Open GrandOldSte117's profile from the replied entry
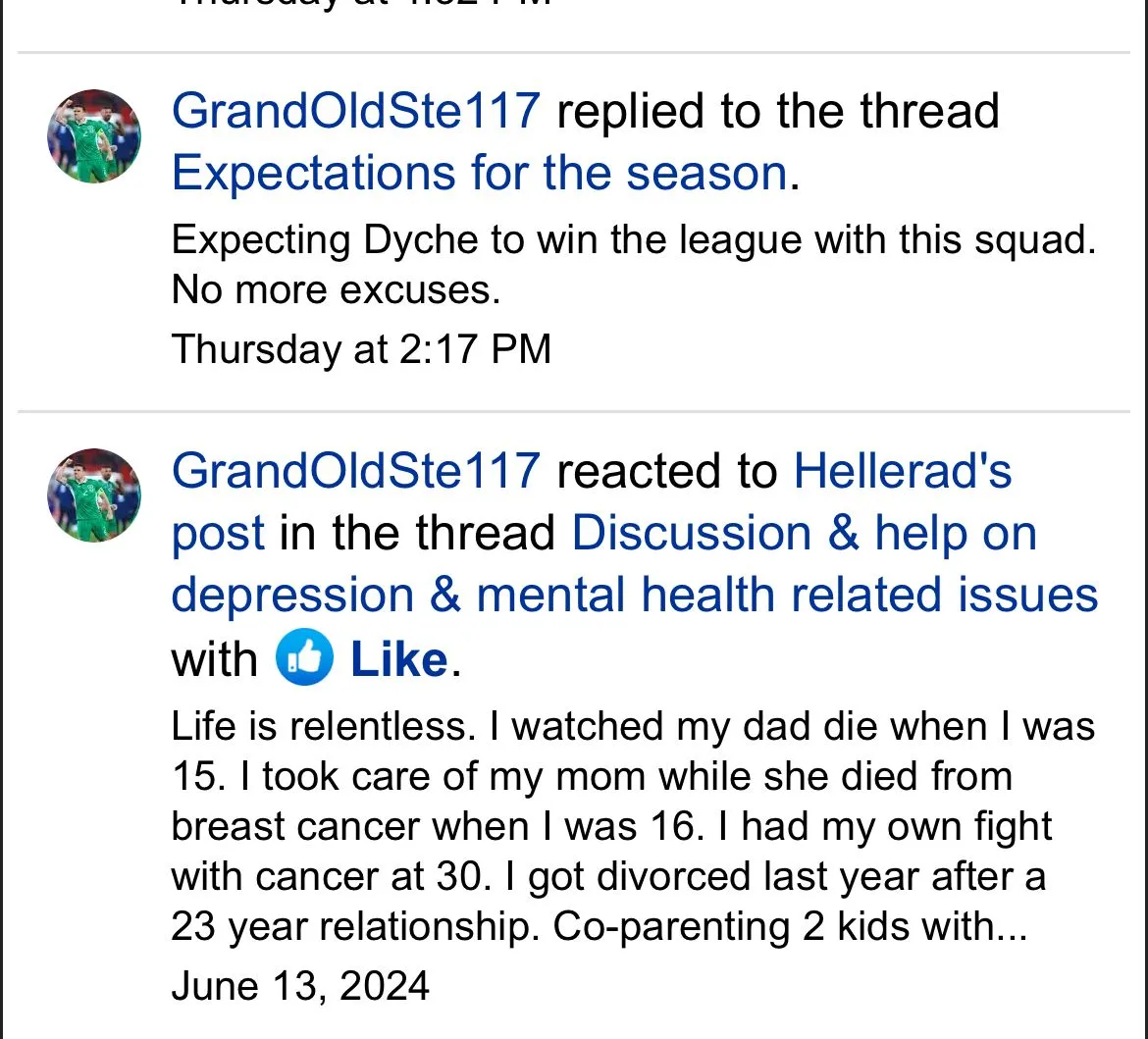 pyautogui.click(x=355, y=111)
